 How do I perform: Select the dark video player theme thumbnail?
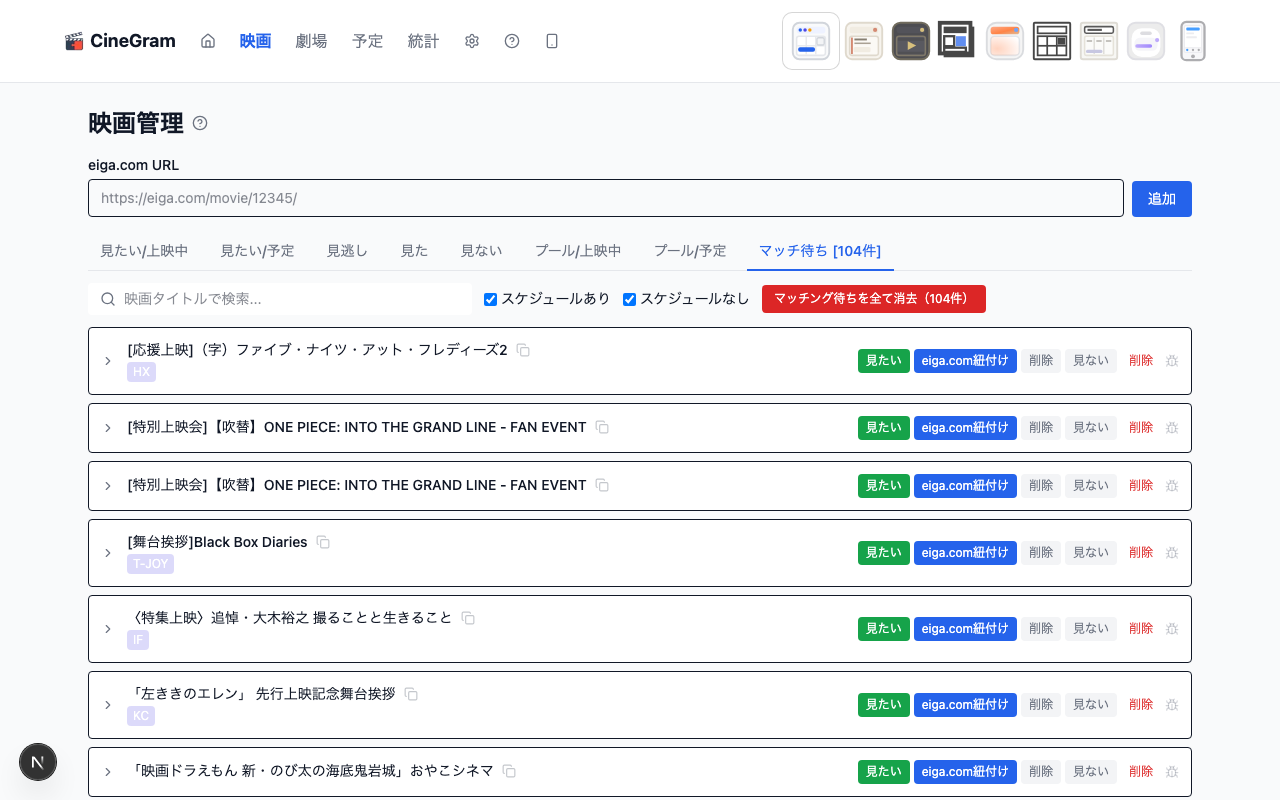point(910,41)
